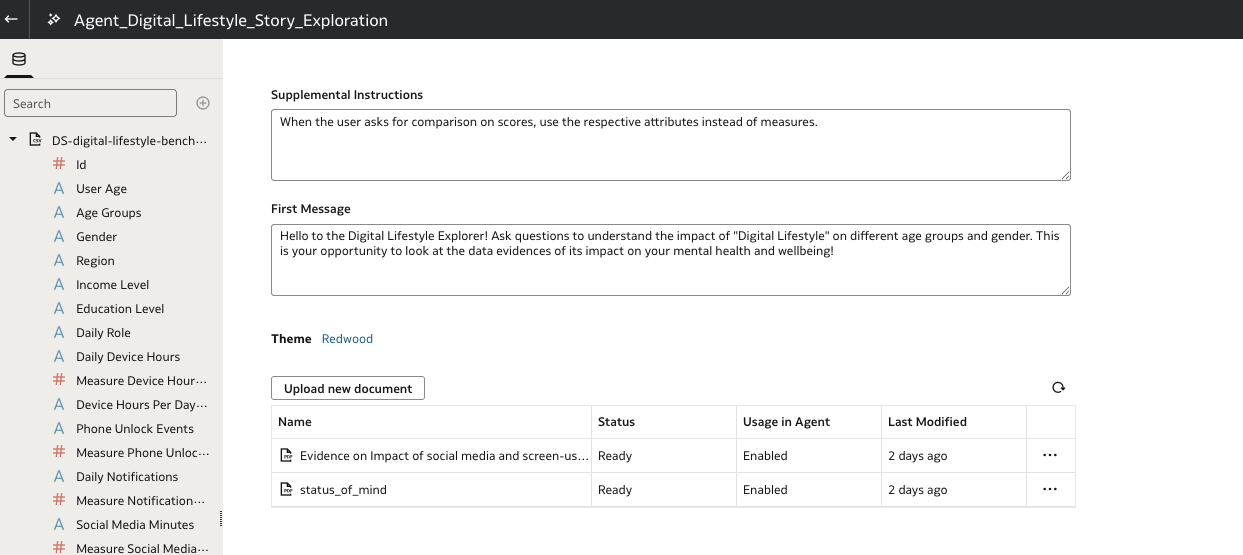This screenshot has height=555, width=1243.
Task: Select Measure Device Hours measure
Action: 141,381
